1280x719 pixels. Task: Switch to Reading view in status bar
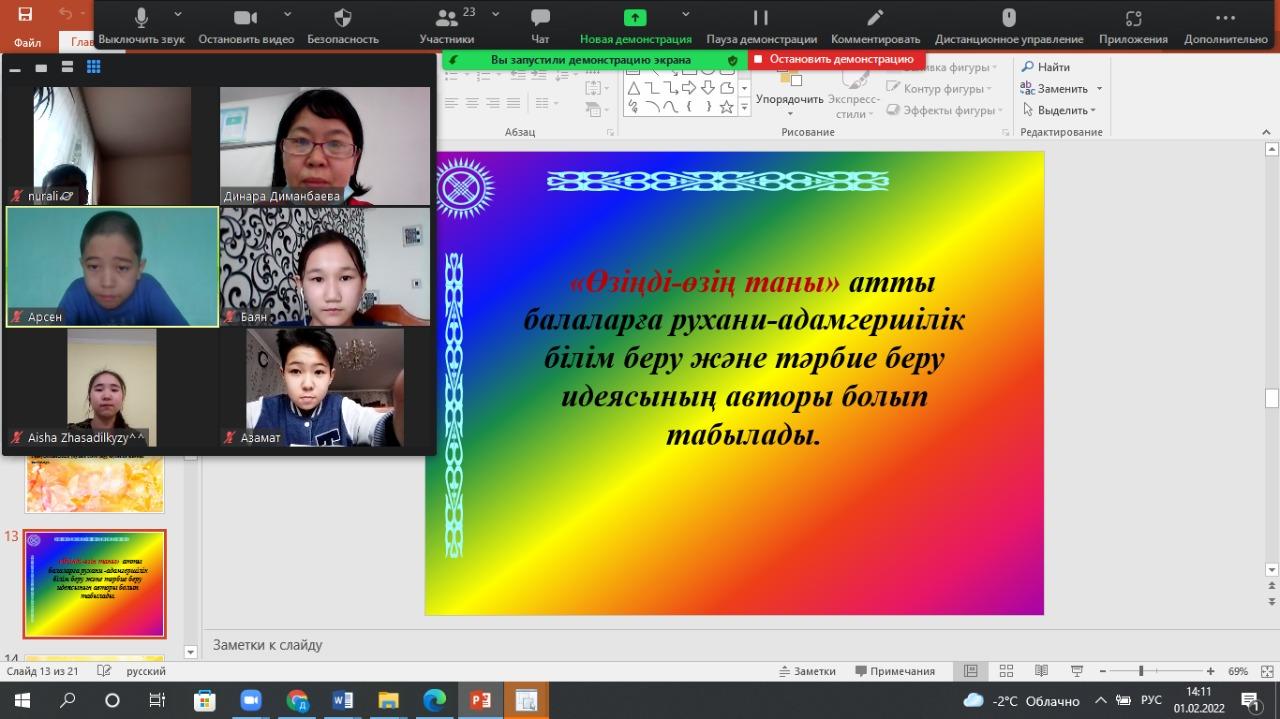point(1041,671)
